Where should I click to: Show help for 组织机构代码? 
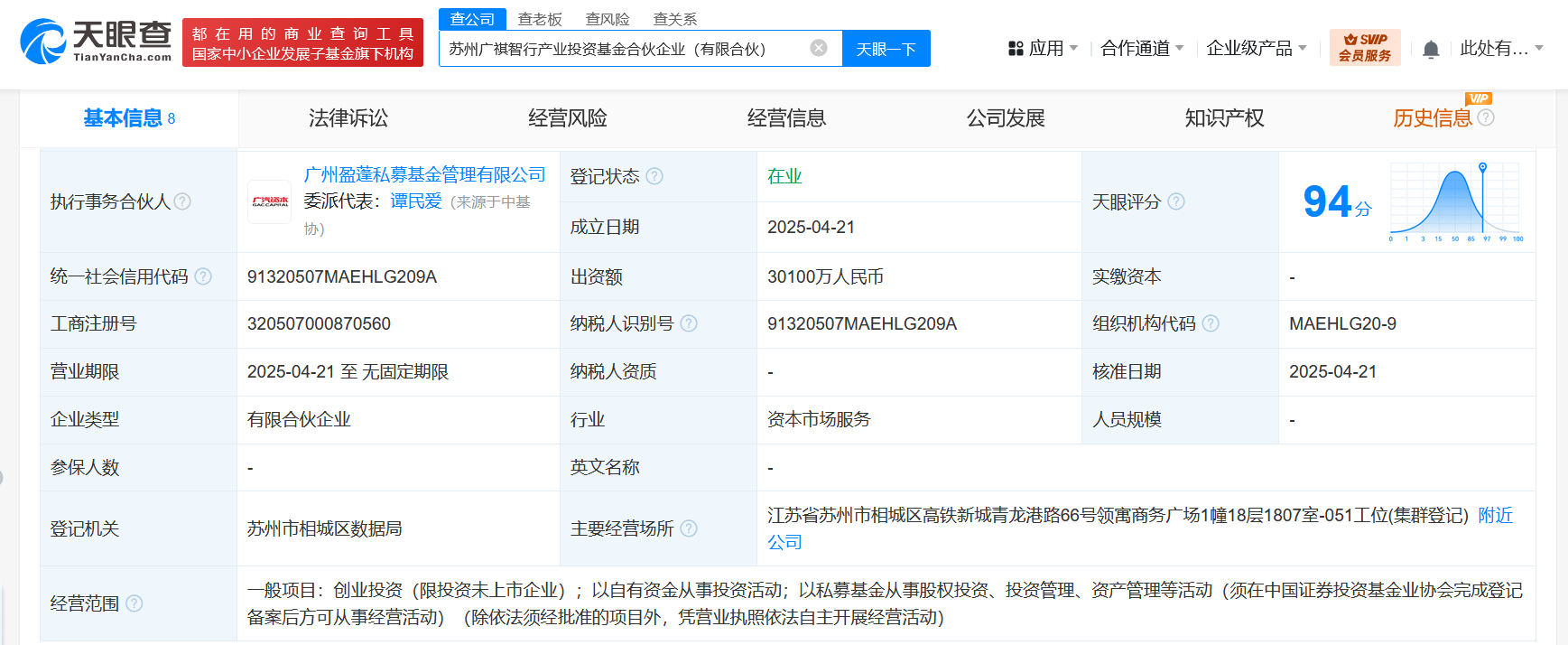point(1211,323)
